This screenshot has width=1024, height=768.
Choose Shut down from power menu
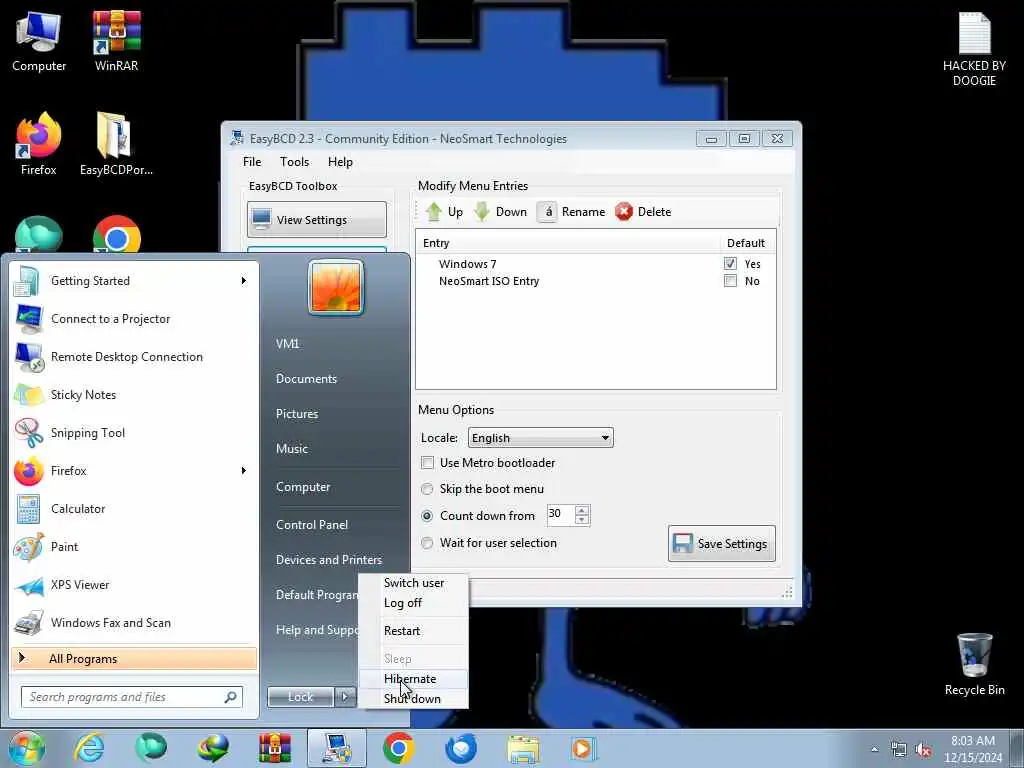(x=412, y=699)
